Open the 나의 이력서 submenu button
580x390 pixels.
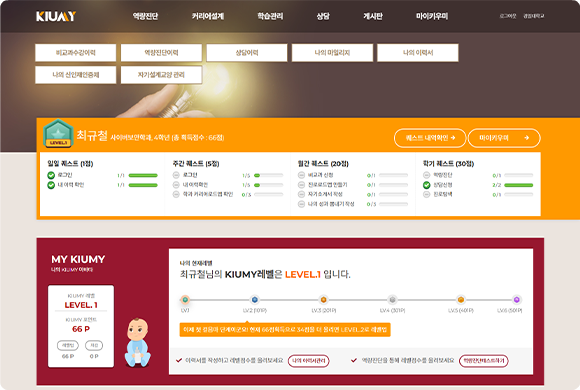[x=418, y=53]
